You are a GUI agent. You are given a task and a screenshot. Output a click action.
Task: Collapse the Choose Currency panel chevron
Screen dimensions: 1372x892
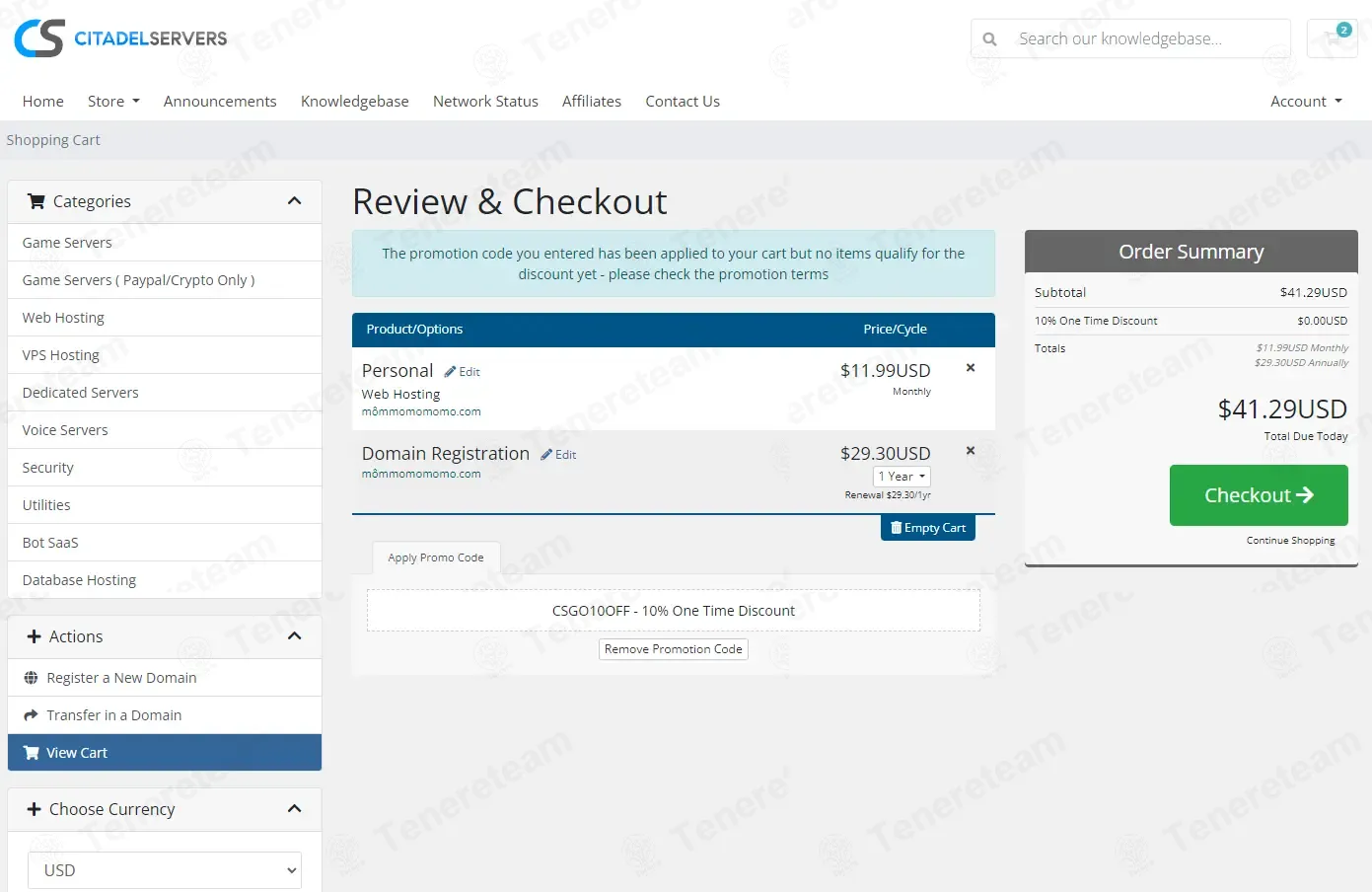pos(294,809)
